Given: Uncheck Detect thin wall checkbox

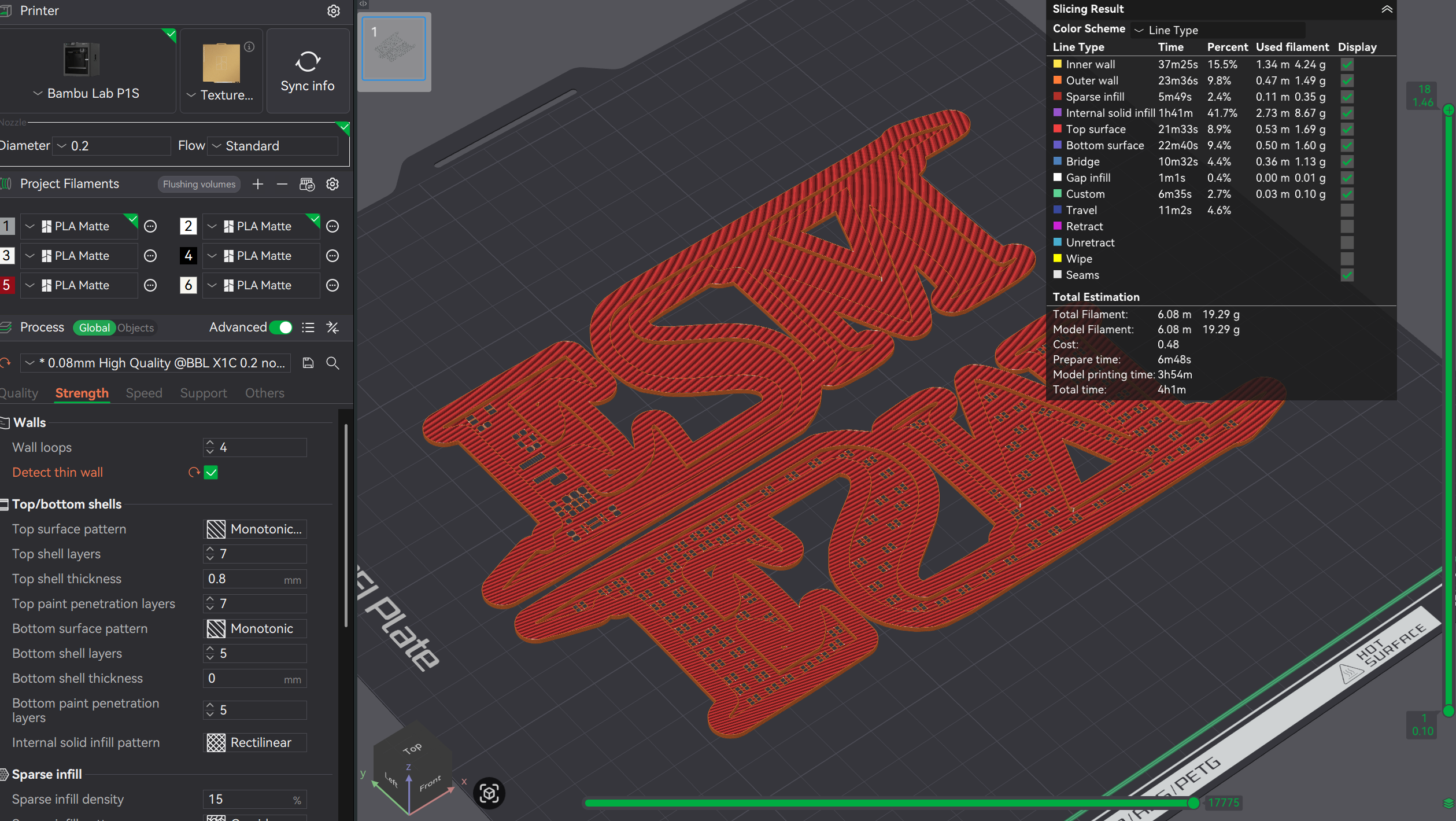Looking at the screenshot, I should click(211, 473).
